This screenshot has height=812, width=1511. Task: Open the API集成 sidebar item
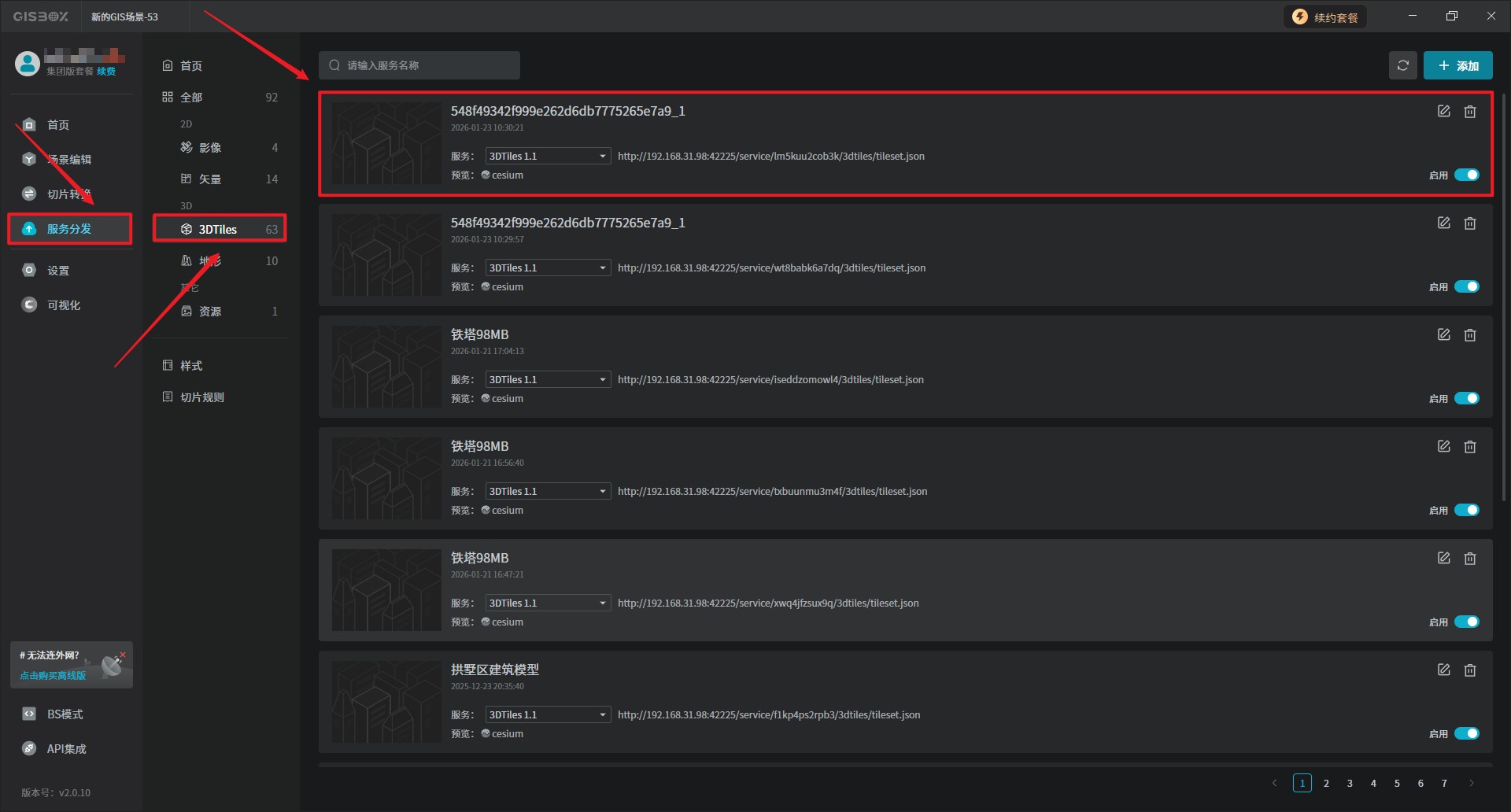point(66,749)
